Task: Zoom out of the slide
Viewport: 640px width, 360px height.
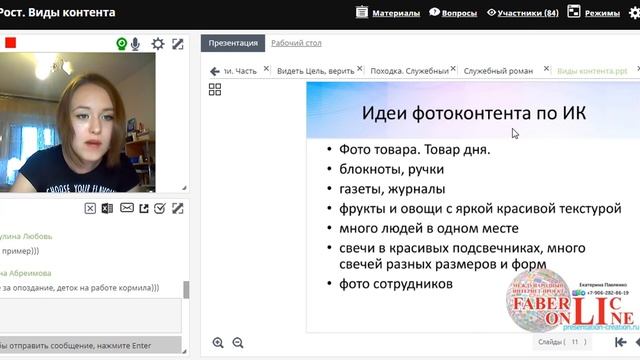Action: (x=238, y=342)
